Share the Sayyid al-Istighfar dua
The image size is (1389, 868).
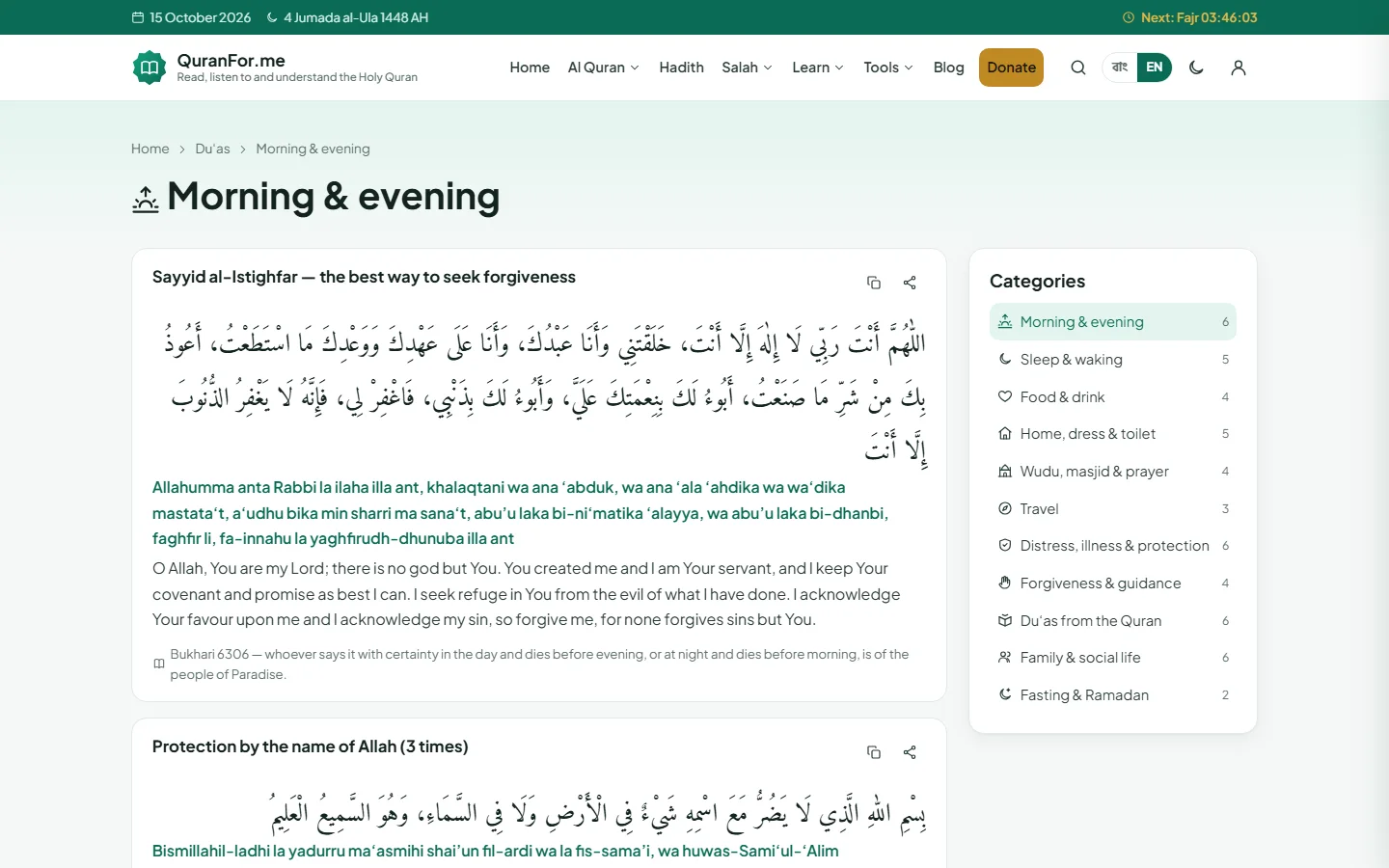coord(910,283)
